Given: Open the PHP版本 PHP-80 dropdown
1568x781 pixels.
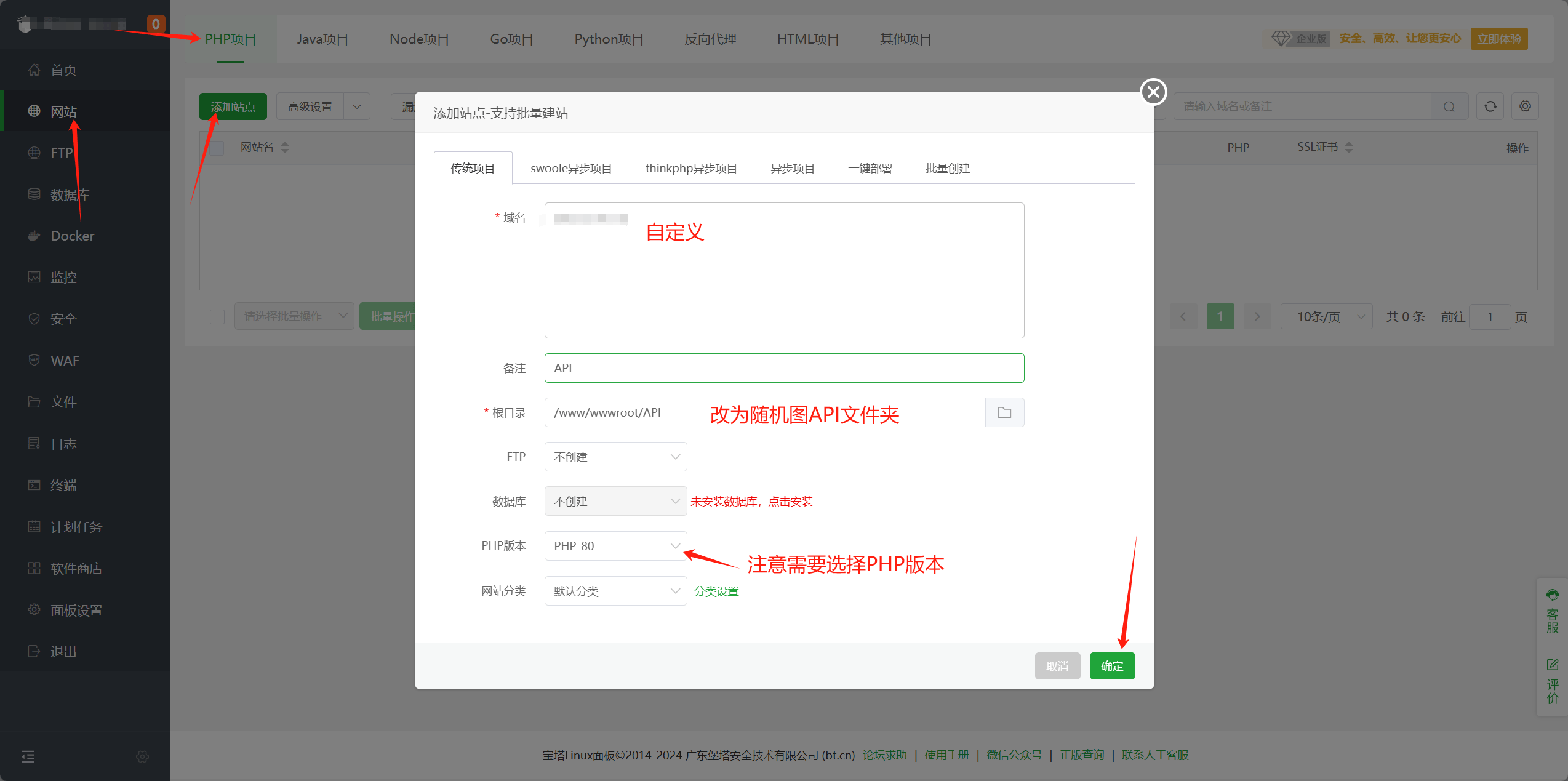Looking at the screenshot, I should click(615, 546).
